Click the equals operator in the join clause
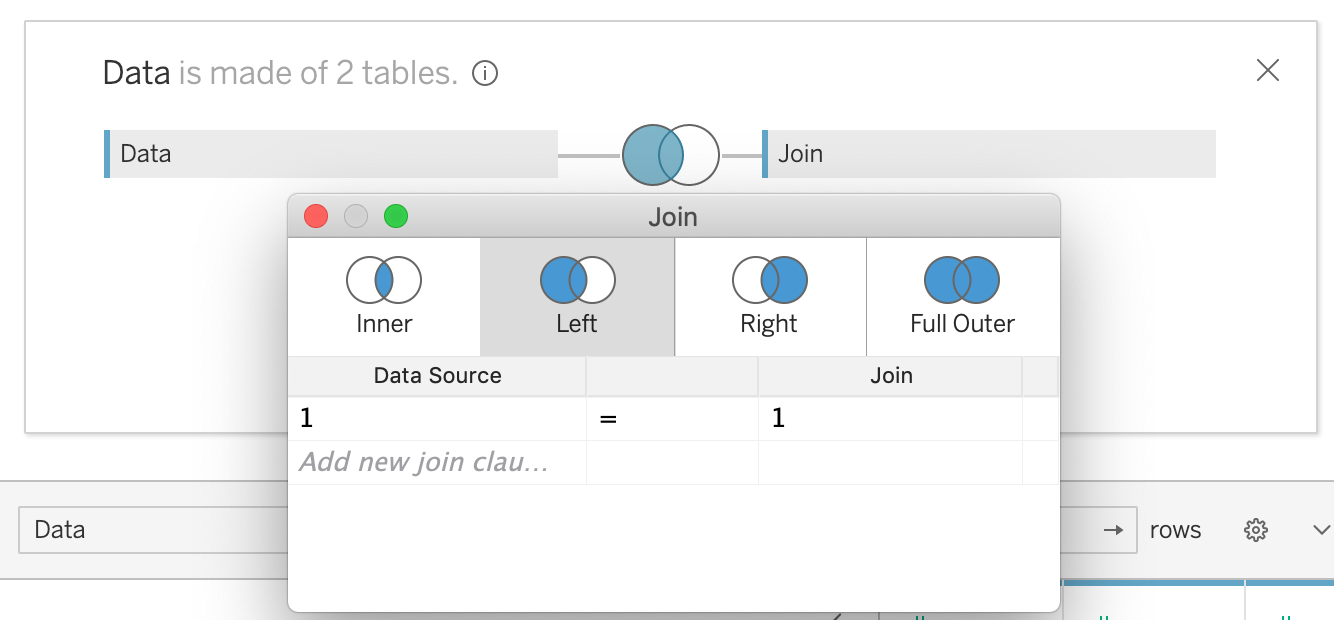 coord(608,418)
